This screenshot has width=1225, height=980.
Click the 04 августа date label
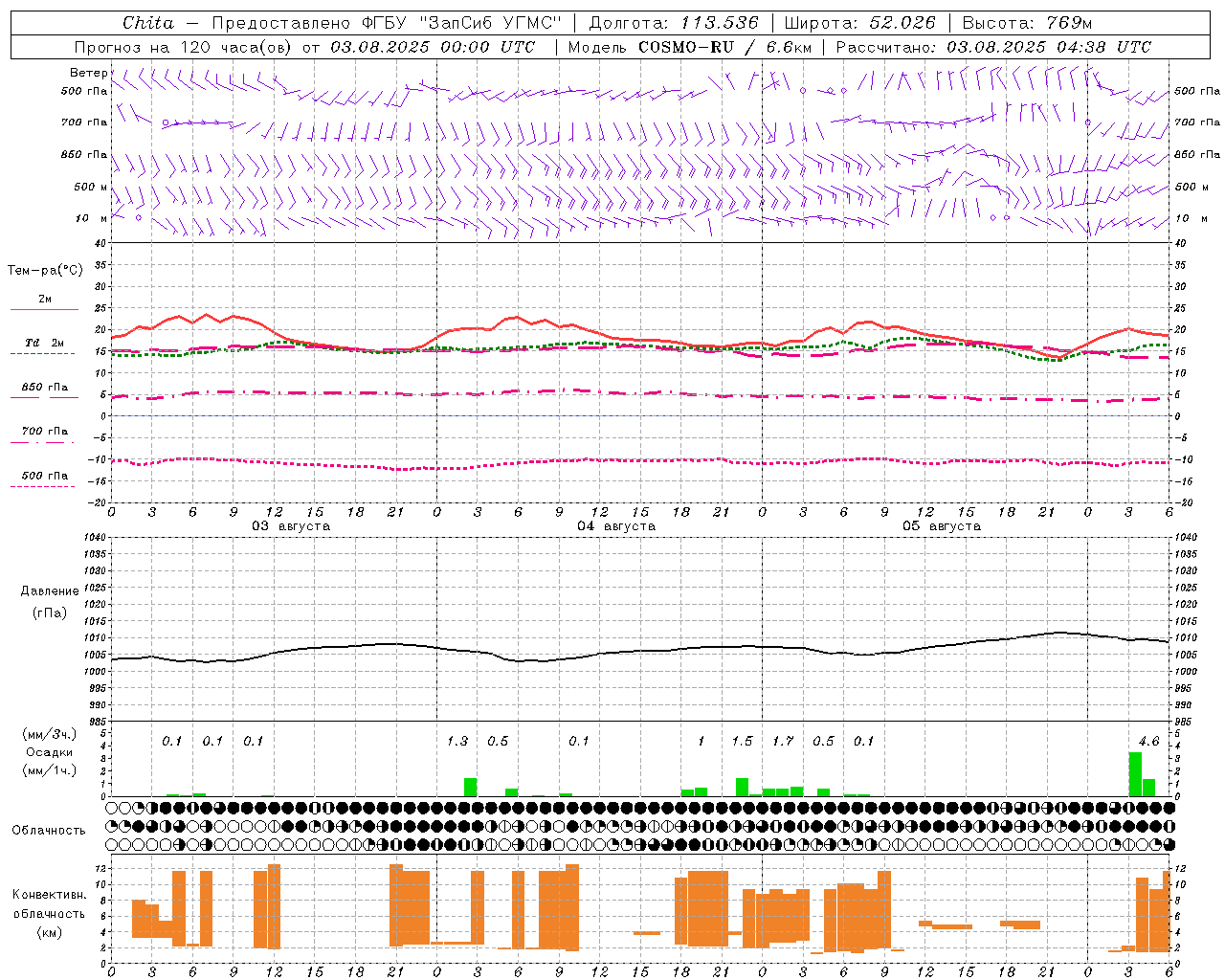[x=616, y=526]
